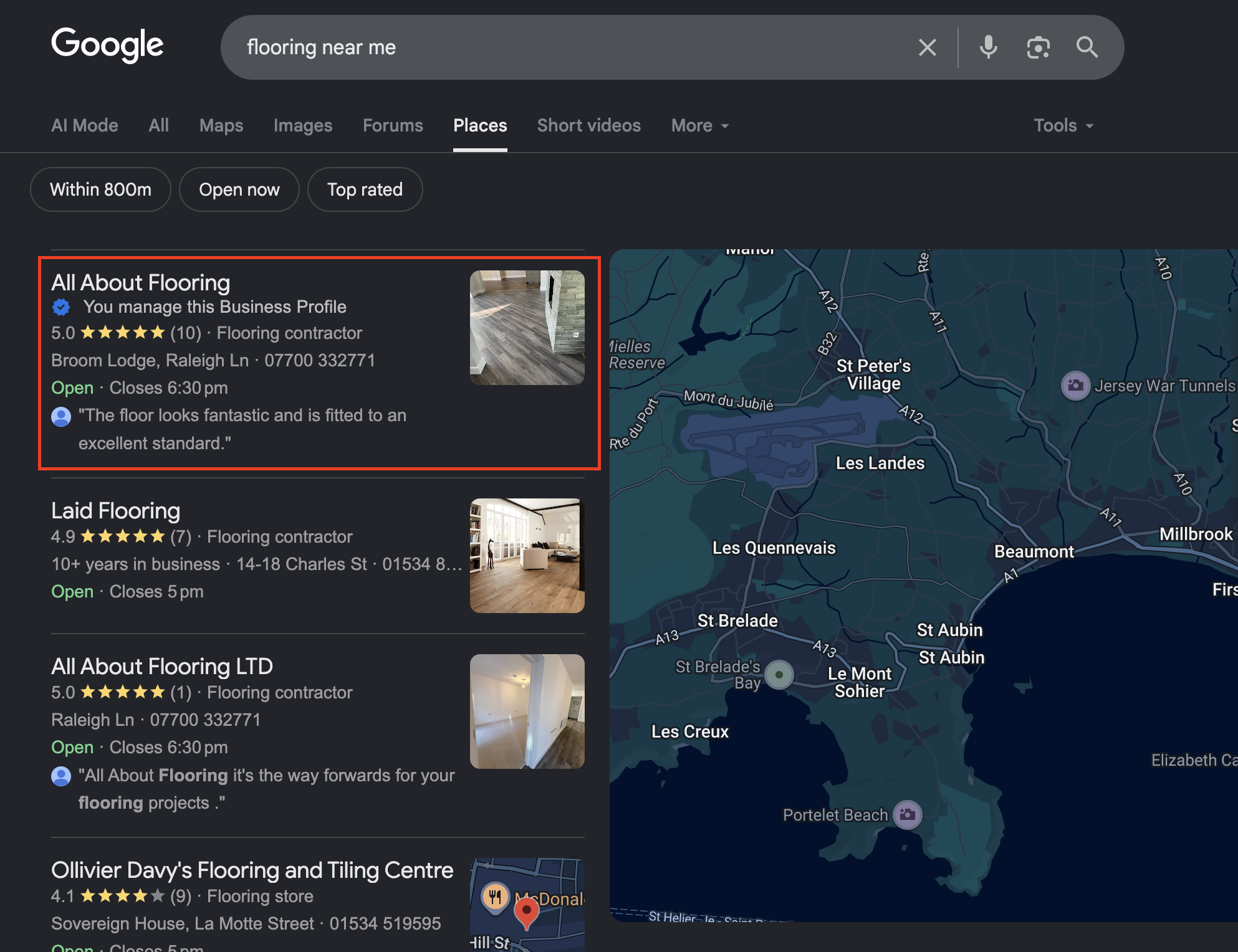This screenshot has height=952, width=1238.
Task: Click the Millbrook label on the map
Action: [1196, 534]
